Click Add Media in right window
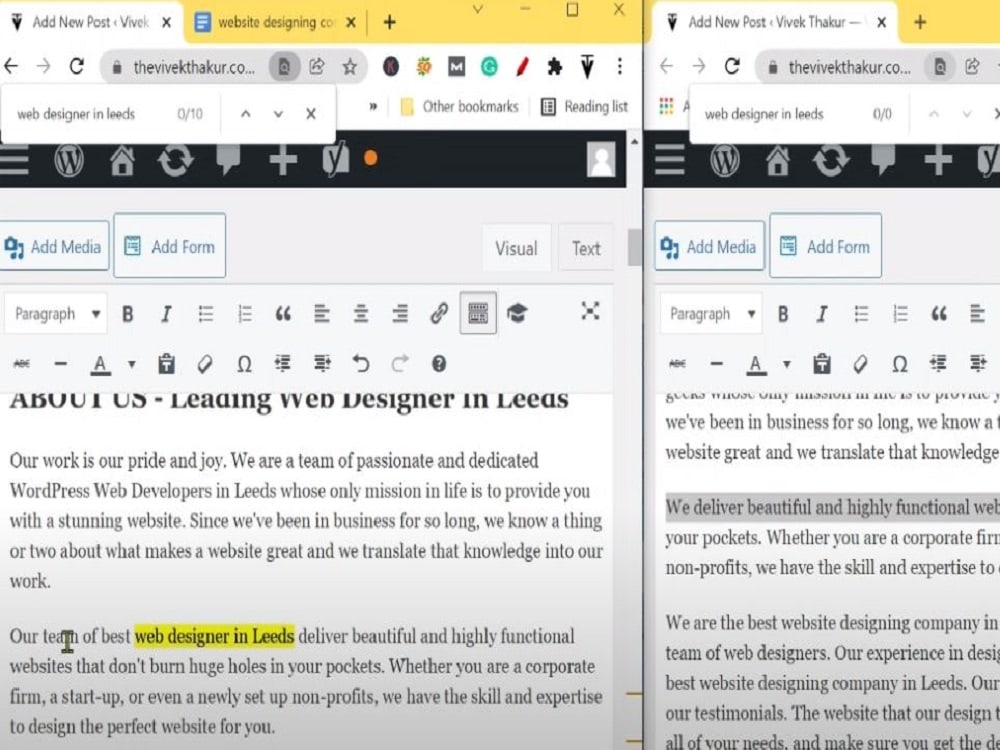Image resolution: width=1000 pixels, height=750 pixels. (x=710, y=246)
